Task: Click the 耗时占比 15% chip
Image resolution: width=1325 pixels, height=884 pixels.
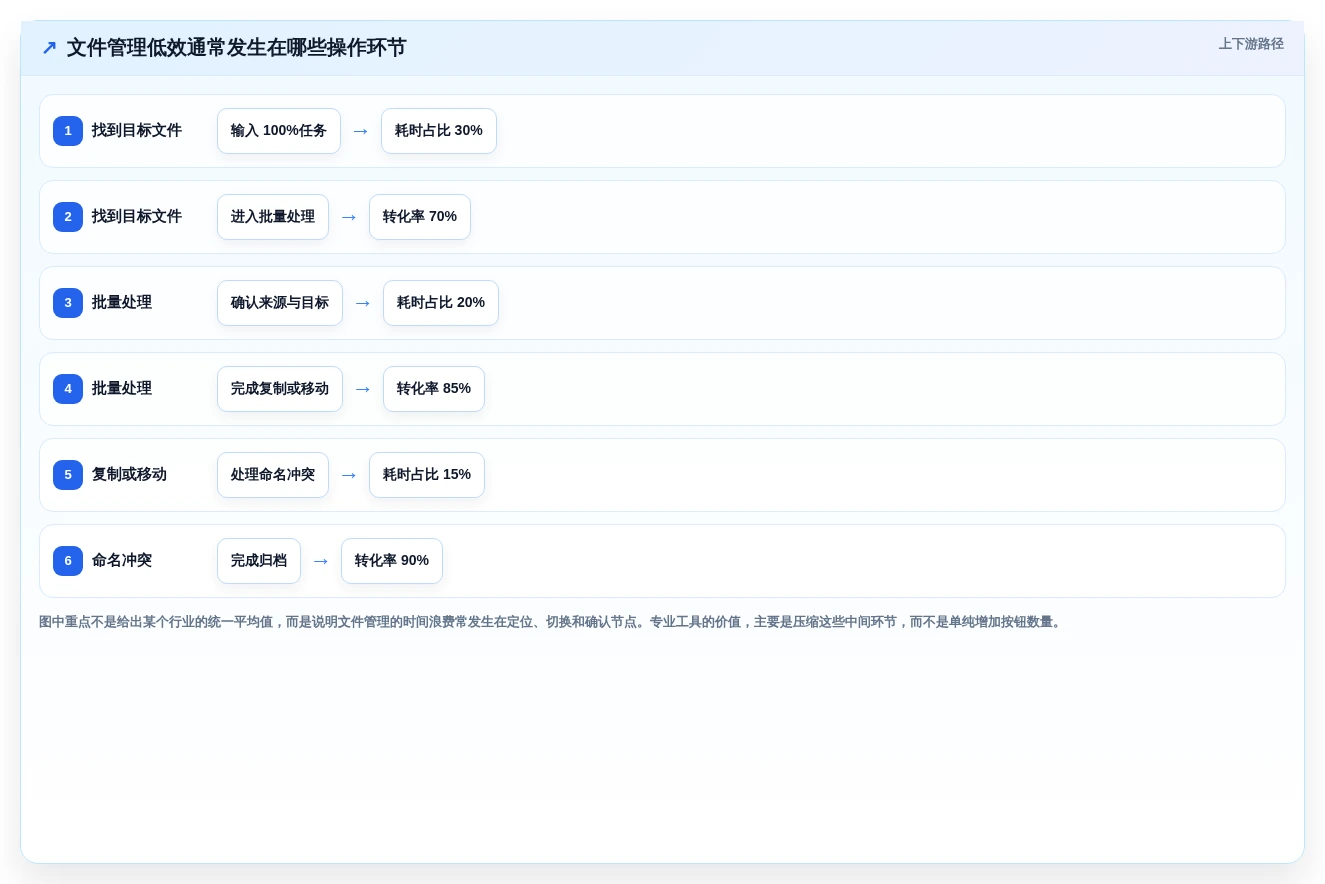Action: coord(427,475)
